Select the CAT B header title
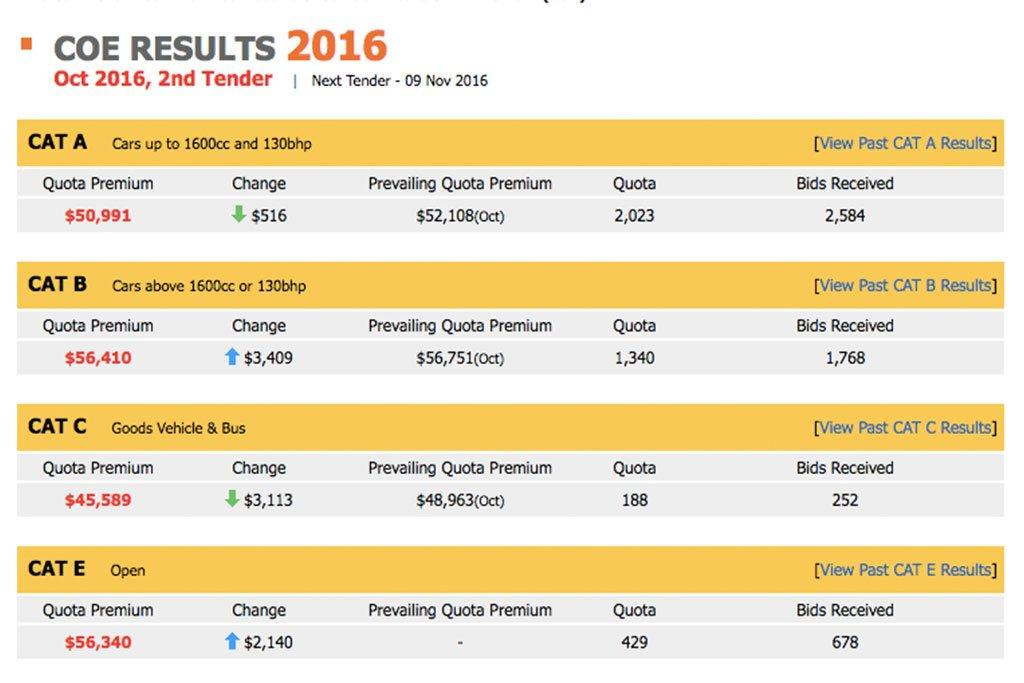This screenshot has width=1024, height=683. pos(57,285)
